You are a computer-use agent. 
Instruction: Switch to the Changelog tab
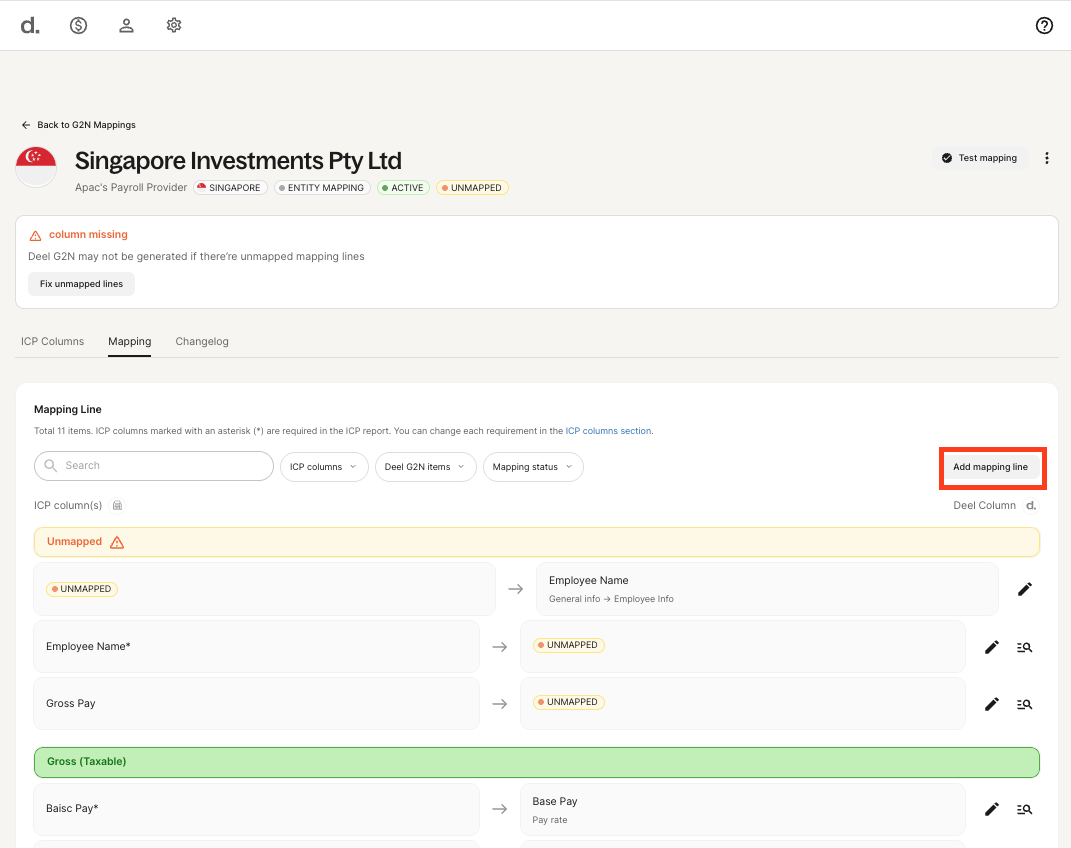pos(202,341)
